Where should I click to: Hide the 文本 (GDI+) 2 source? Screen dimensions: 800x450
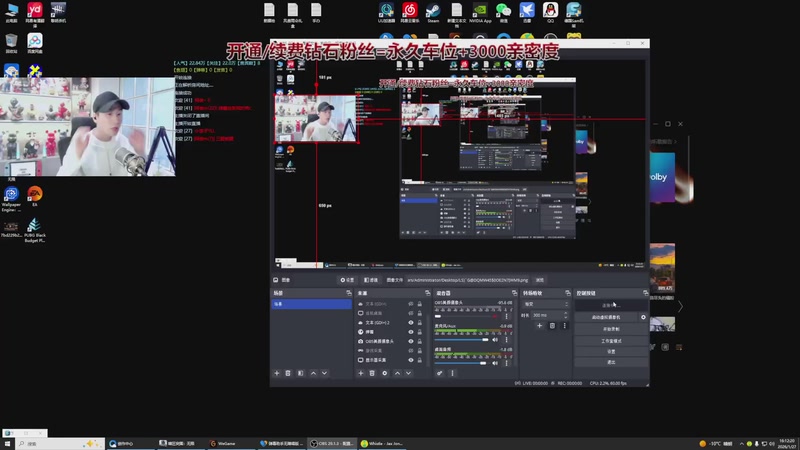pos(411,322)
